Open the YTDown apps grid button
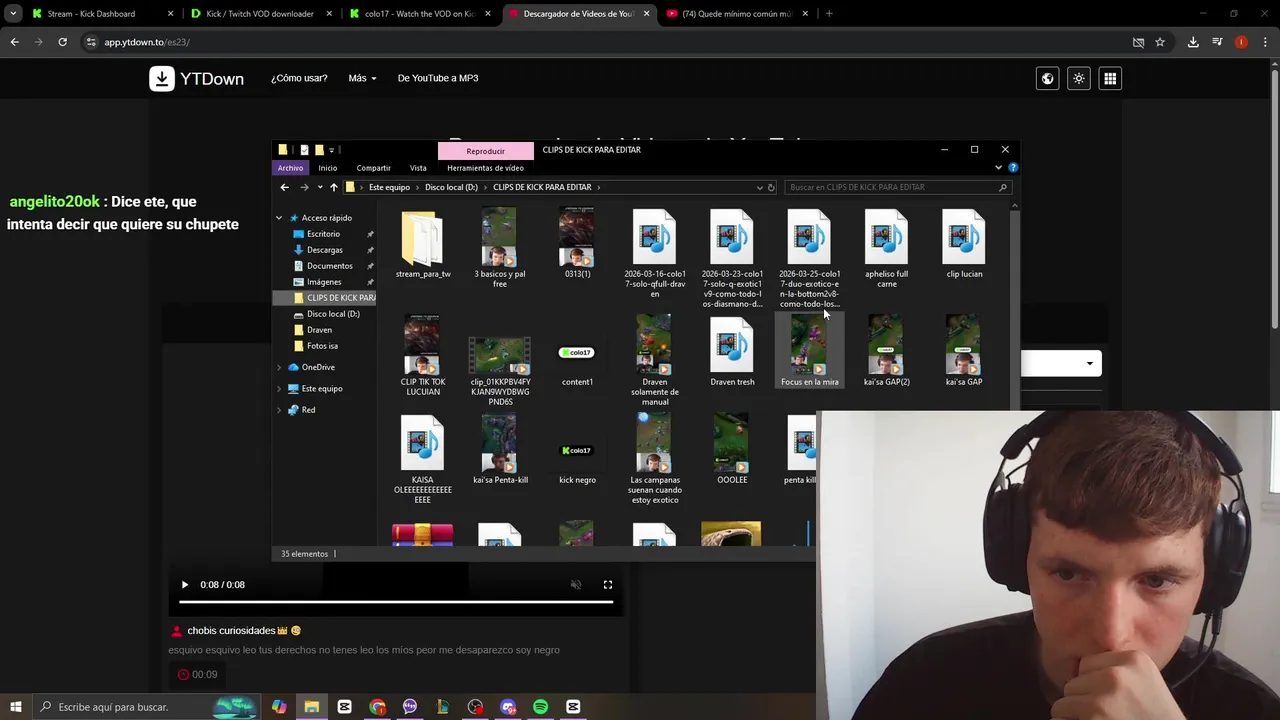The width and height of the screenshot is (1280, 720). [x=1110, y=78]
